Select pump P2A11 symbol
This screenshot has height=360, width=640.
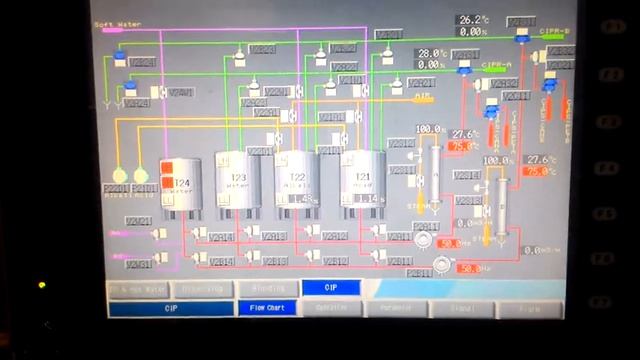point(423,240)
